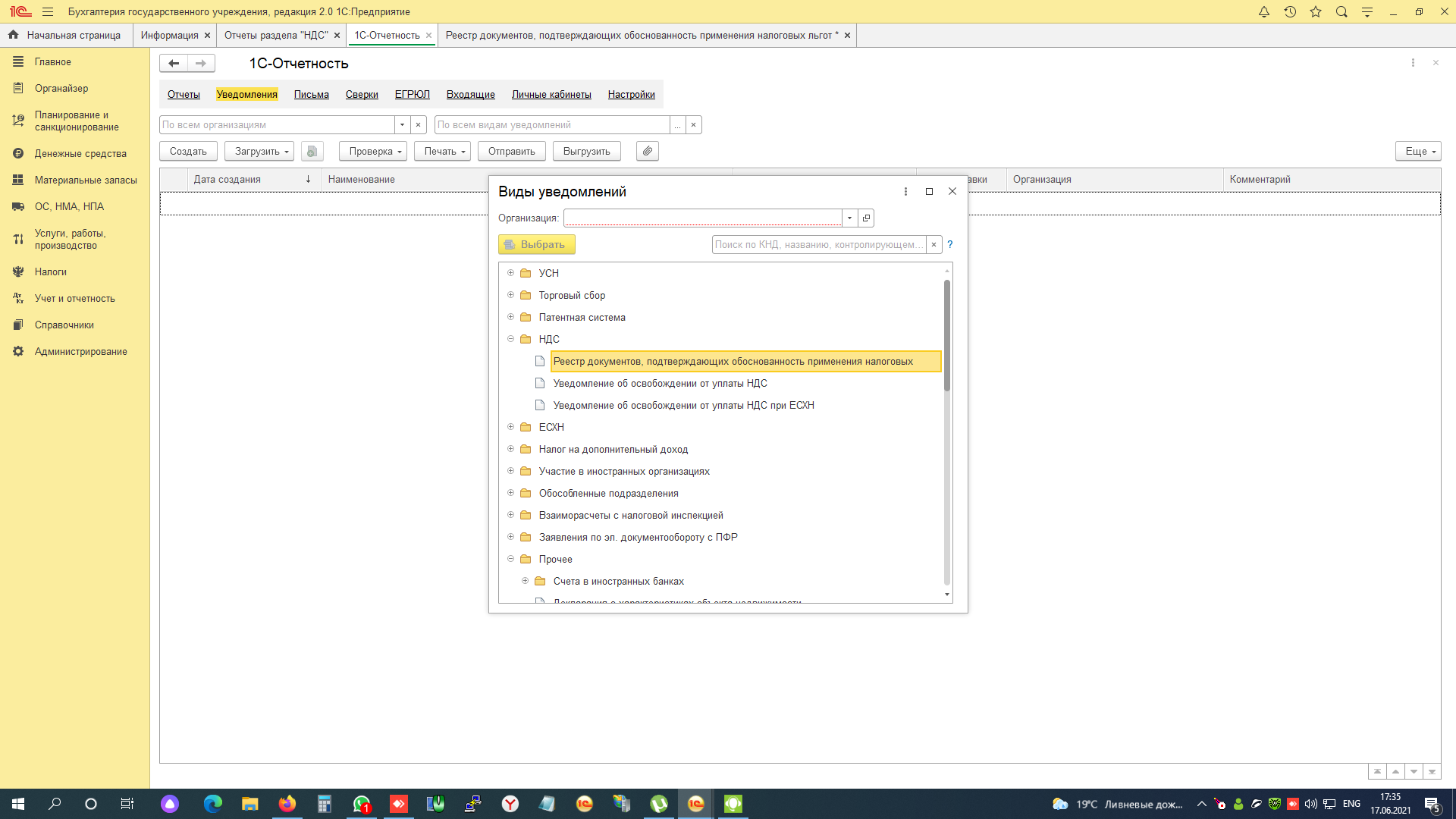Click the search help question mark
The height and width of the screenshot is (819, 1456).
[949, 245]
